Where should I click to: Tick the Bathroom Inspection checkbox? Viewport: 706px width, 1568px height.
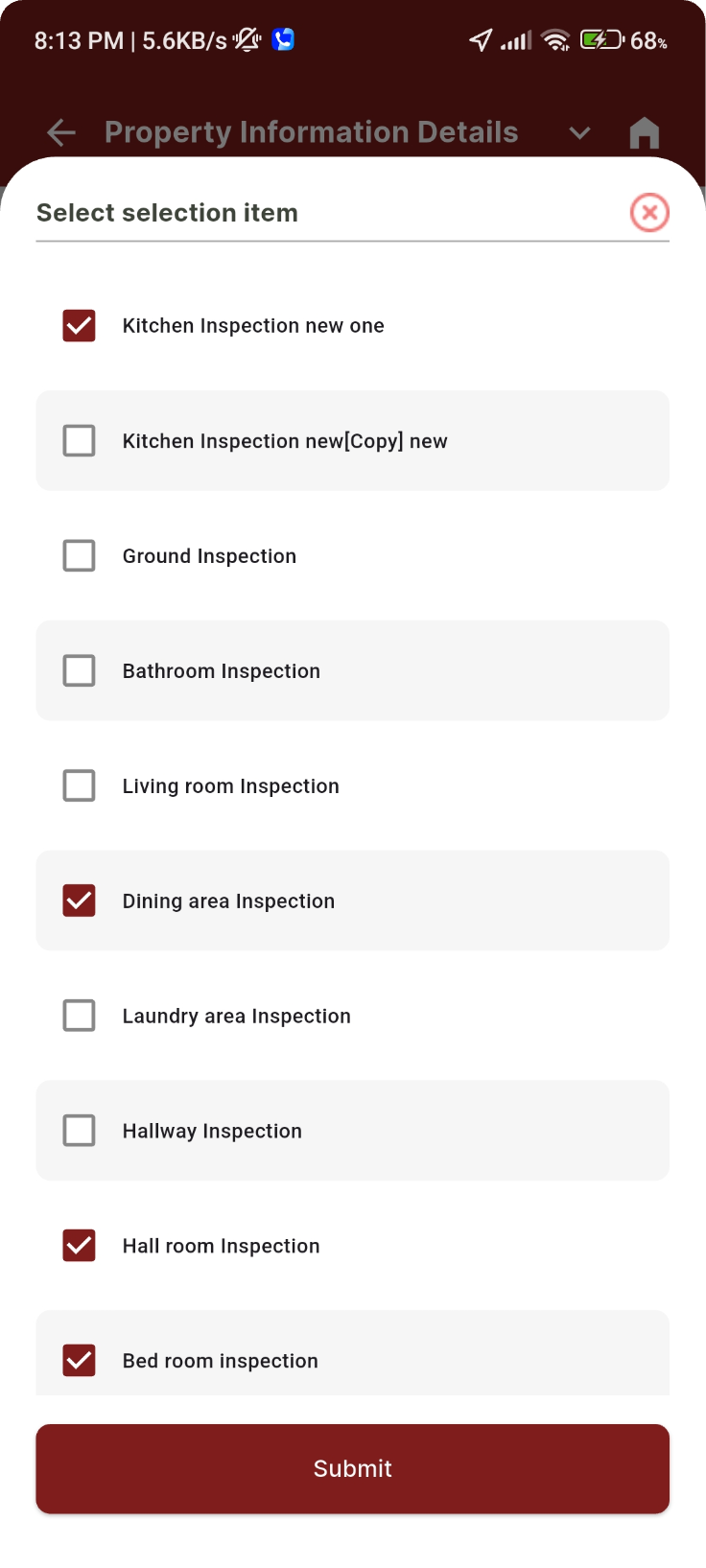point(79,671)
